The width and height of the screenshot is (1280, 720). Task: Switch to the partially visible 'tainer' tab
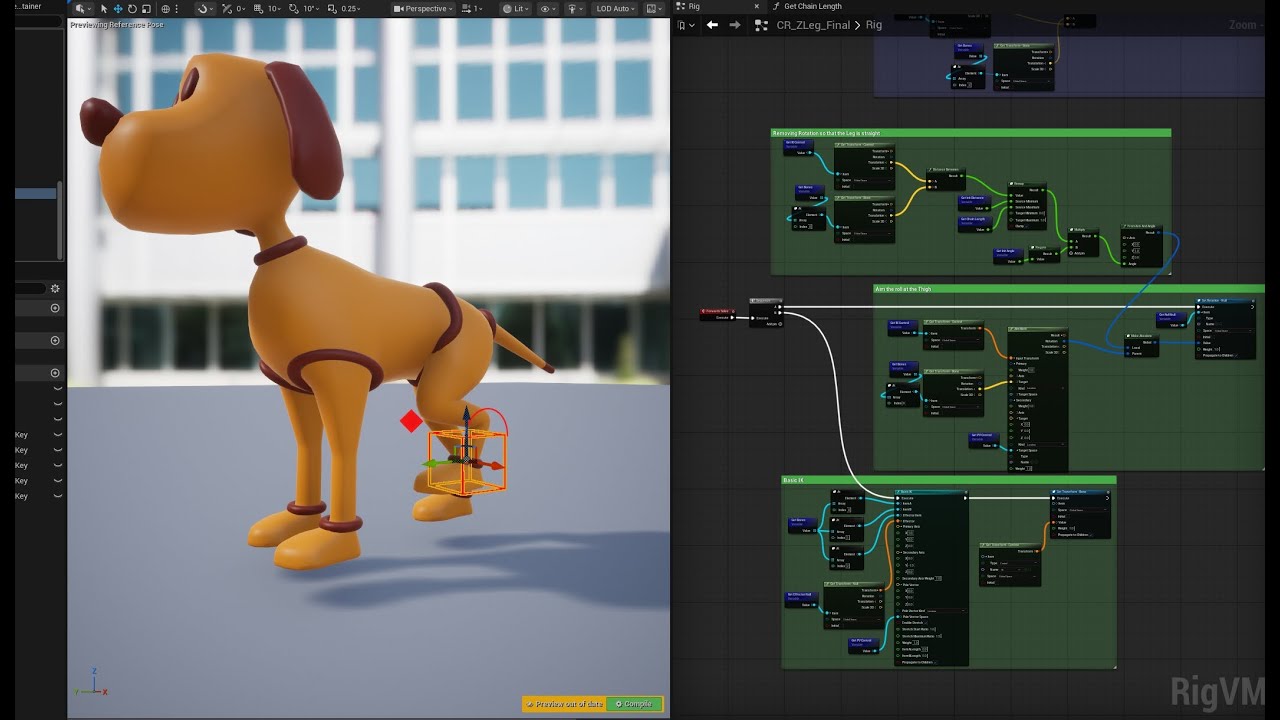tap(29, 6)
